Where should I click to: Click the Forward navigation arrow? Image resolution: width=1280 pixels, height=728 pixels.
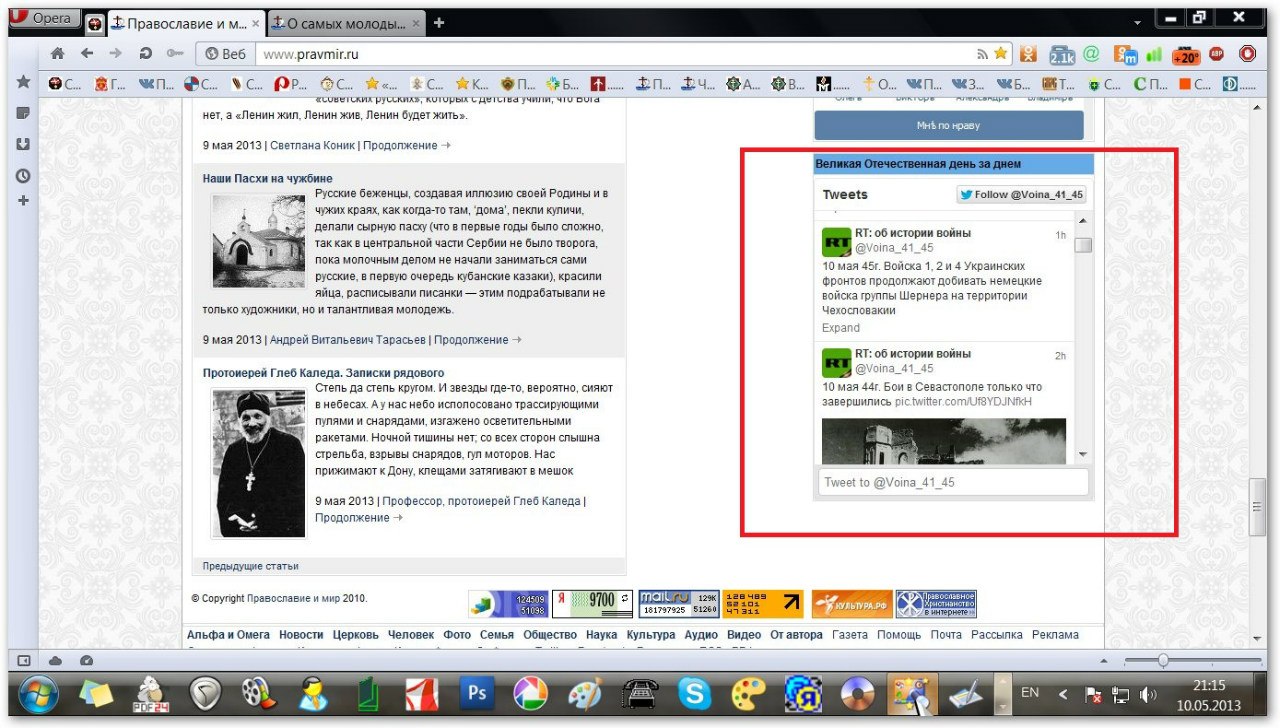pyautogui.click(x=116, y=54)
